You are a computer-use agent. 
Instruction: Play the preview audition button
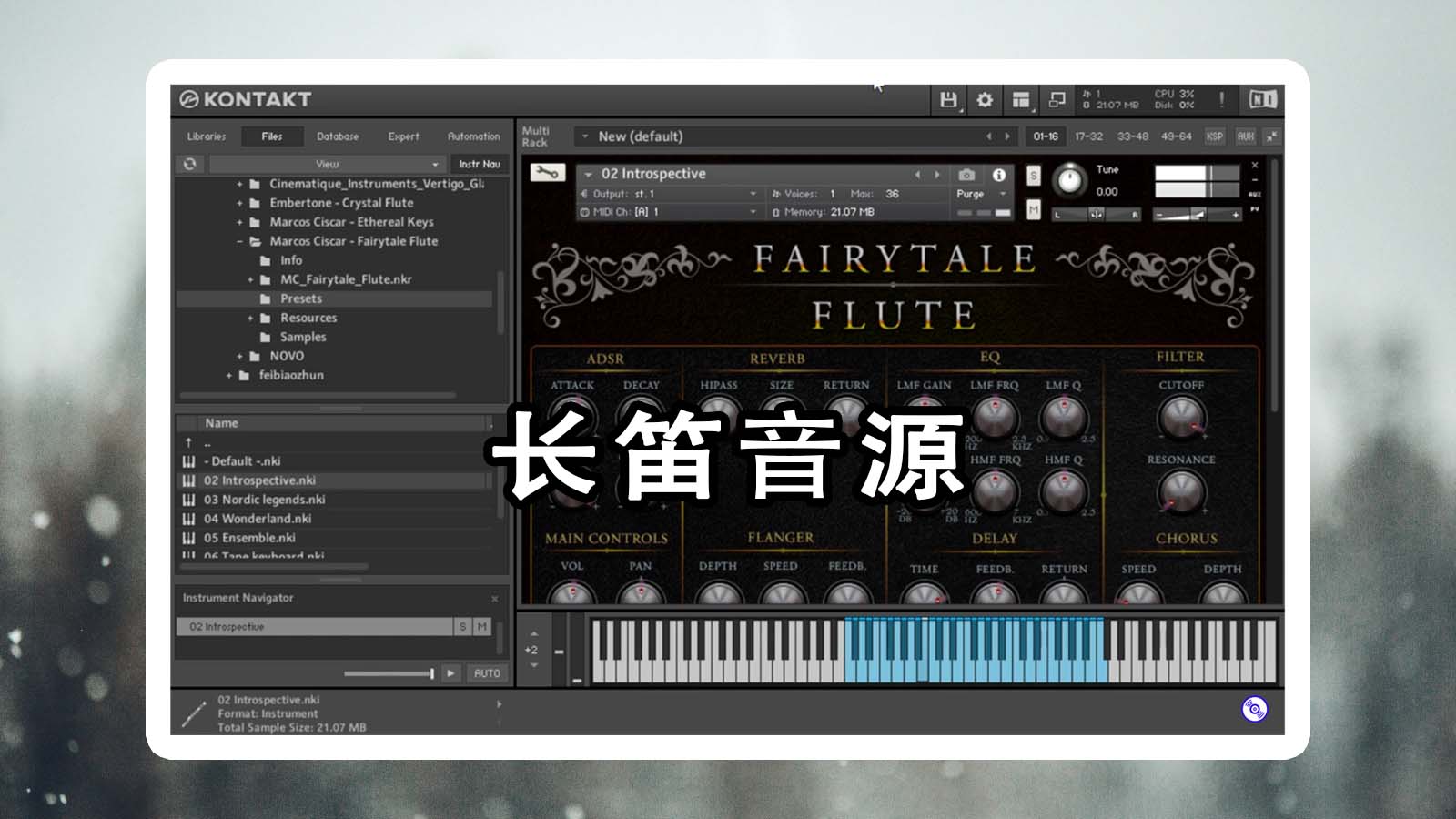coord(450,673)
